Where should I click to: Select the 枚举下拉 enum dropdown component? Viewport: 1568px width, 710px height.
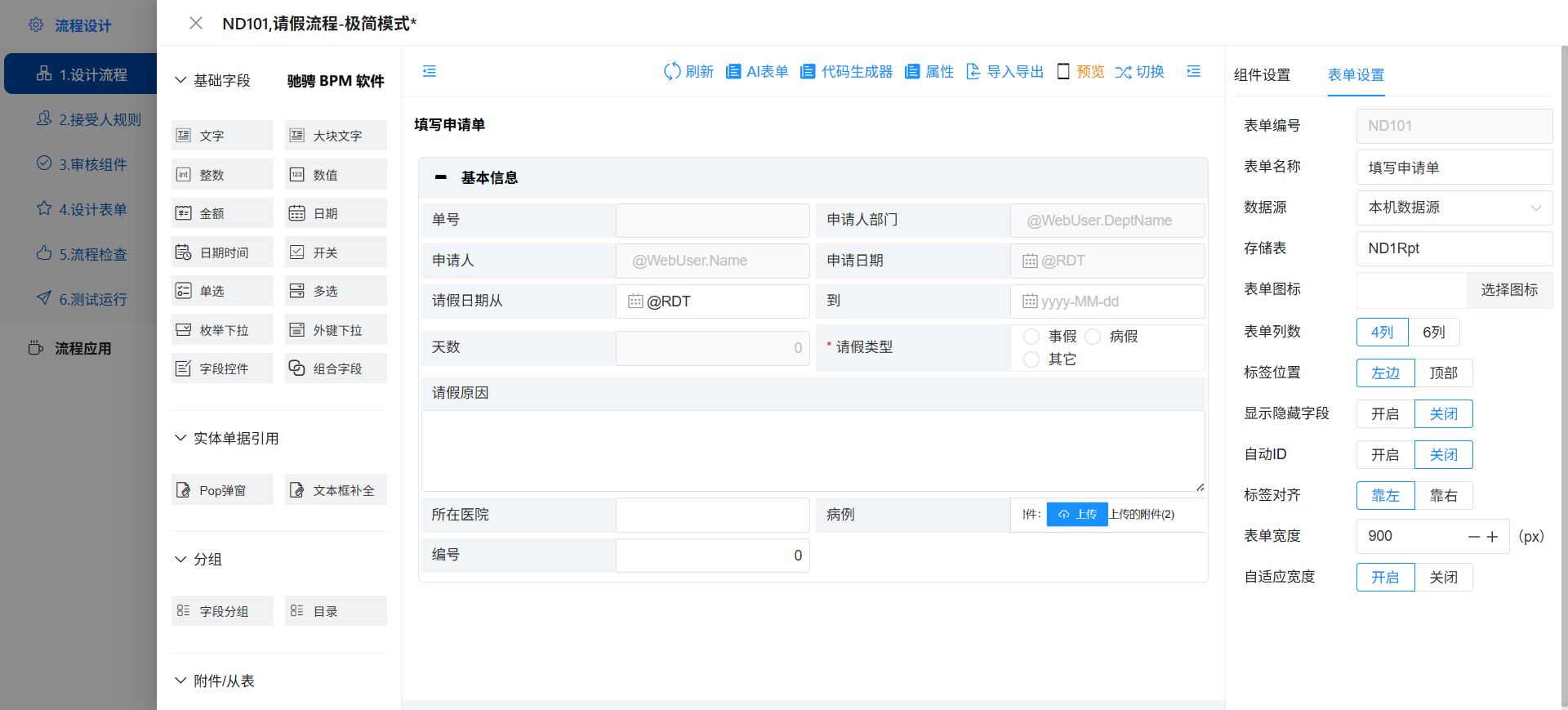click(x=222, y=330)
